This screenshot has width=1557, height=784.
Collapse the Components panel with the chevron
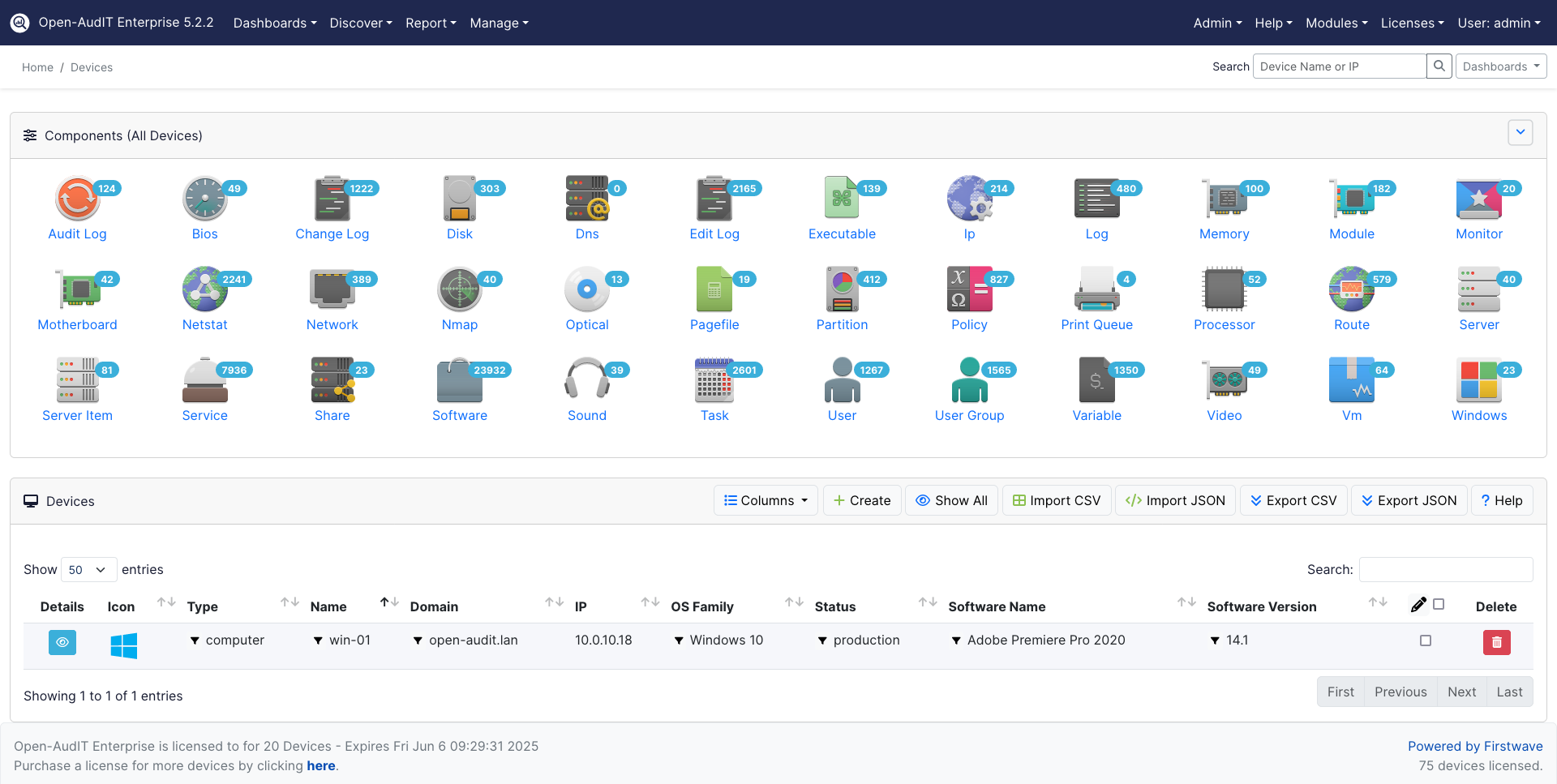tap(1521, 132)
